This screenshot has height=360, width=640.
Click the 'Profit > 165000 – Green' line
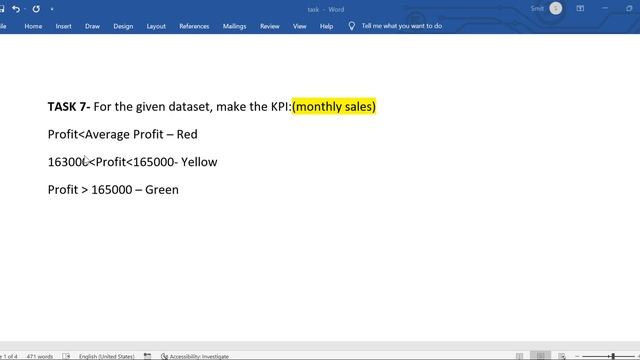point(113,190)
